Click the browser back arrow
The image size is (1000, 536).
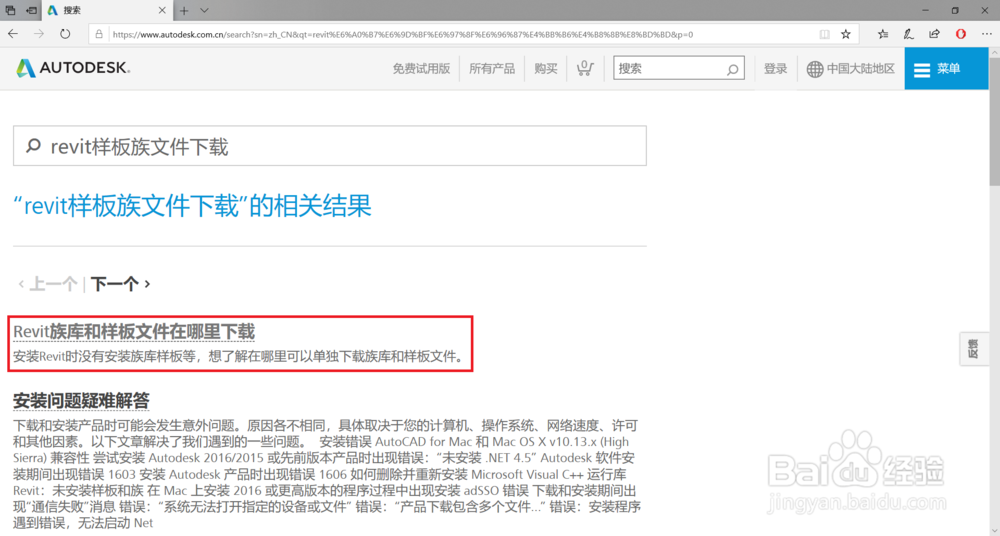click(13, 34)
